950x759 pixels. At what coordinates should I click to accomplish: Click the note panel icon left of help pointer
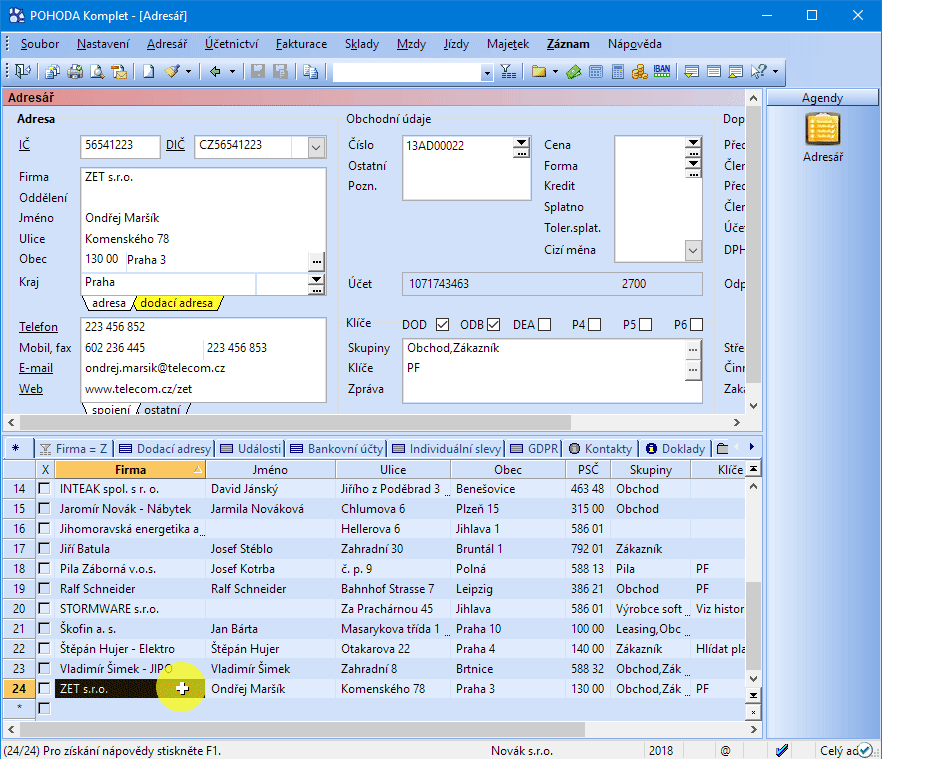pyautogui.click(x=736, y=72)
